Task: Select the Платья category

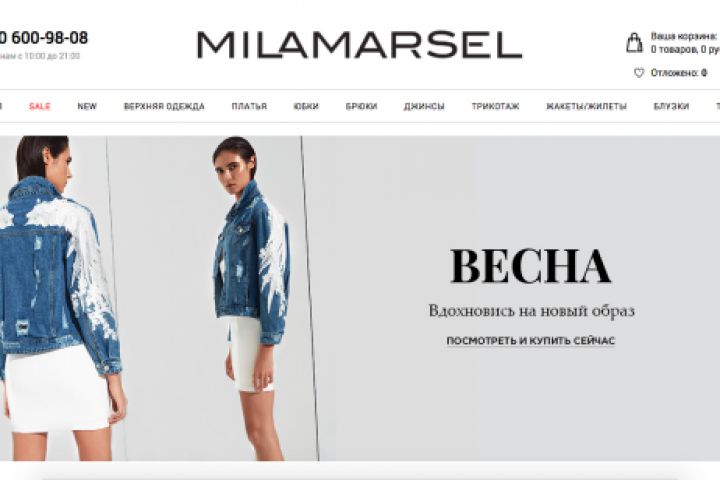Action: (249, 106)
